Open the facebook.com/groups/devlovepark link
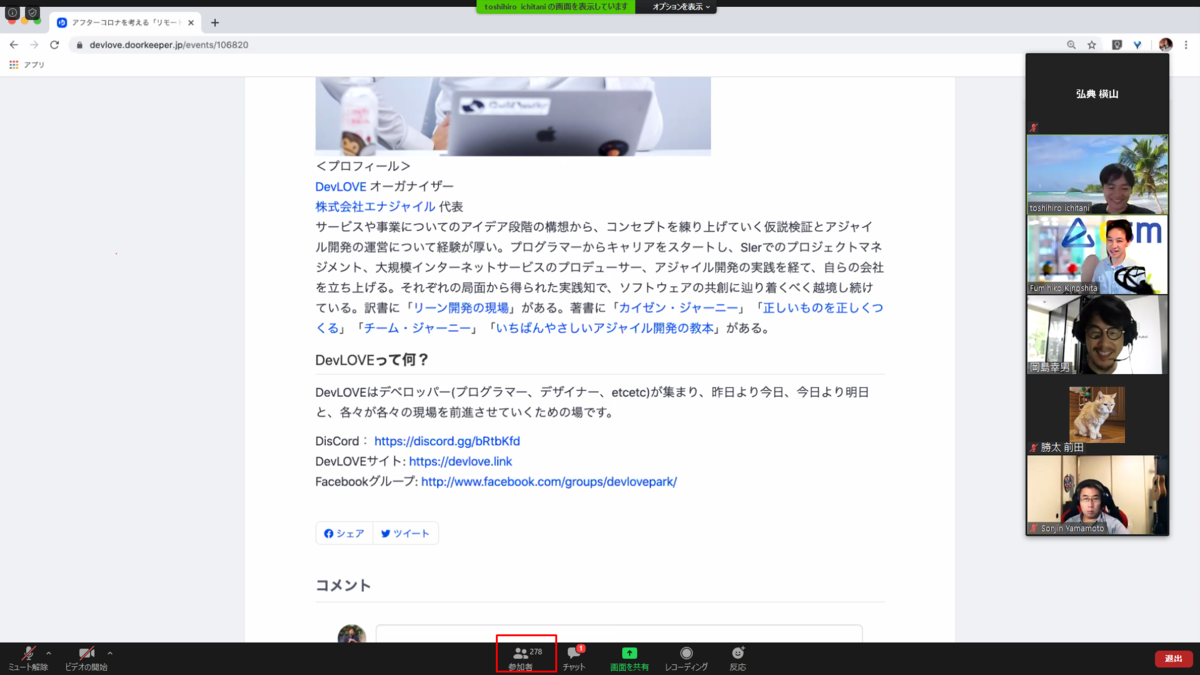Image resolution: width=1200 pixels, height=675 pixels. [549, 481]
